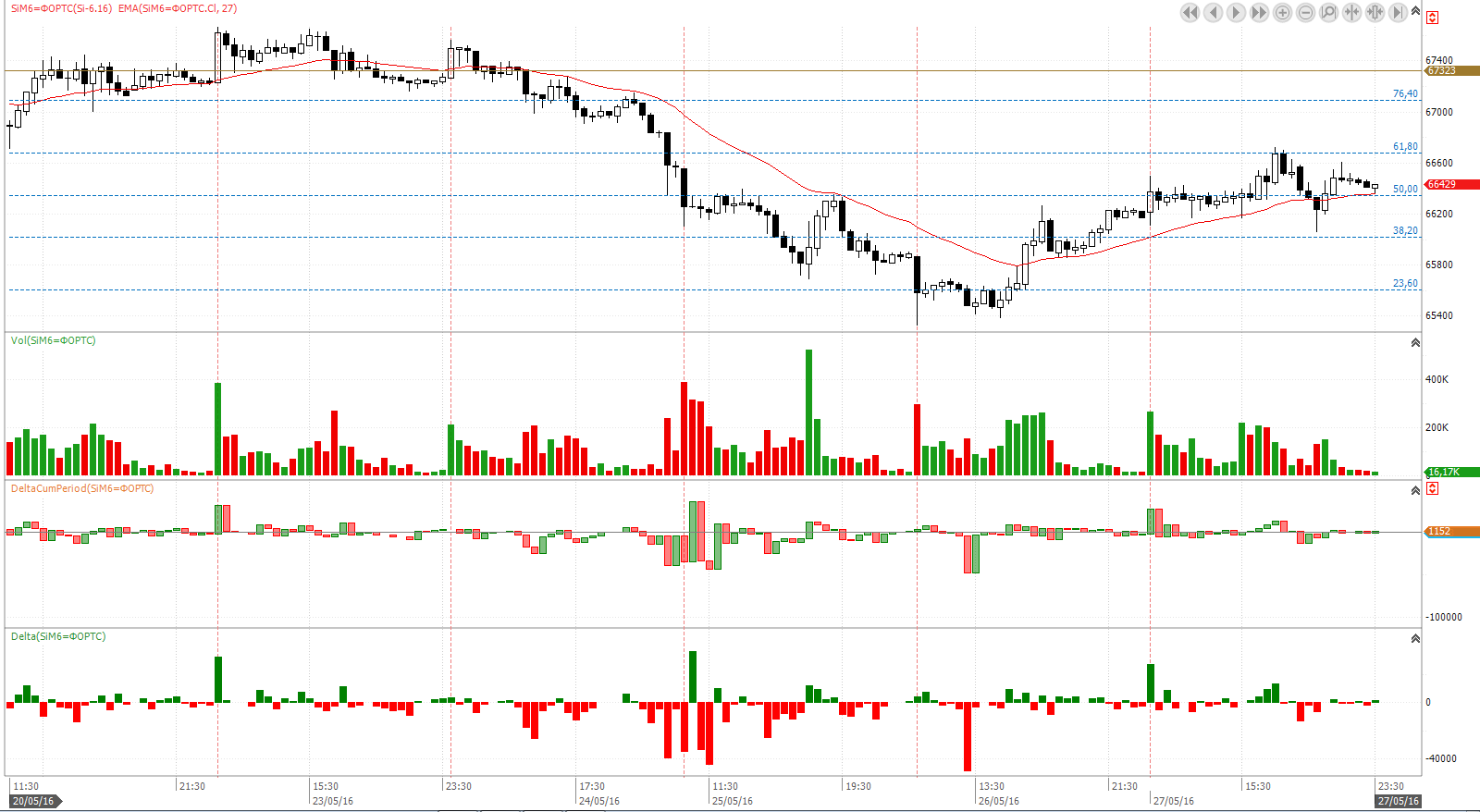Jump to the last bar of chart
Image resolution: width=1480 pixels, height=812 pixels.
[1398, 12]
